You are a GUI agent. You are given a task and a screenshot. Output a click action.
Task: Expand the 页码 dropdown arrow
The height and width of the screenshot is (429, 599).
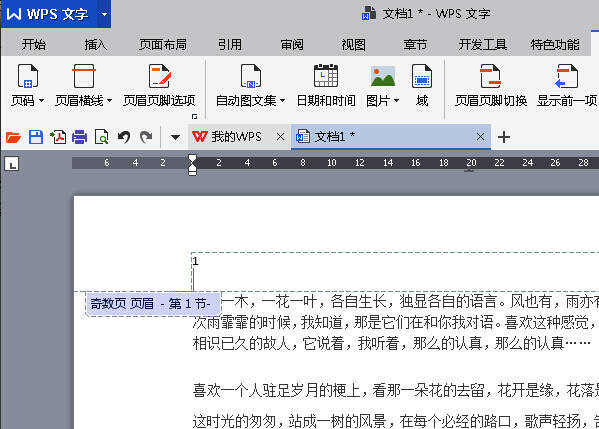click(41, 100)
